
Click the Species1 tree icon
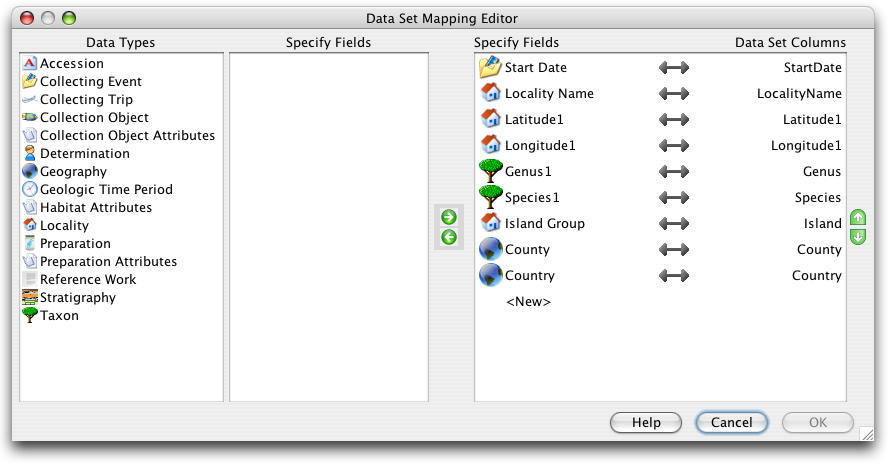click(490, 197)
